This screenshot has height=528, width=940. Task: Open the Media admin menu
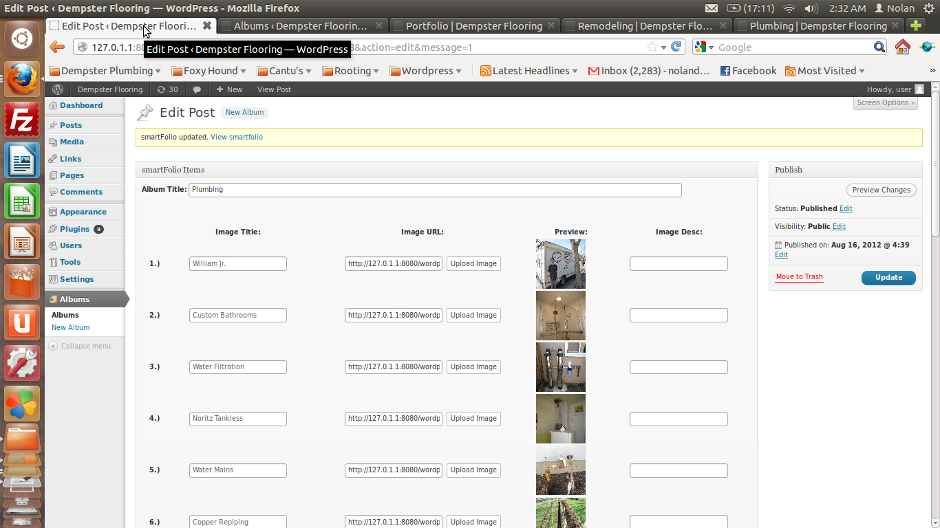point(71,142)
